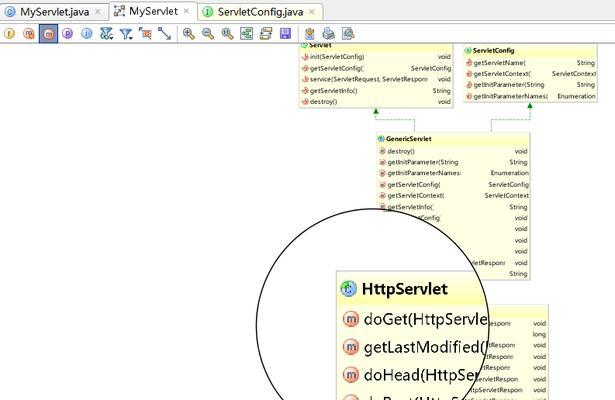Click the doHead method in magnified HttpServlet
The width and height of the screenshot is (615, 400).
(x=410, y=375)
